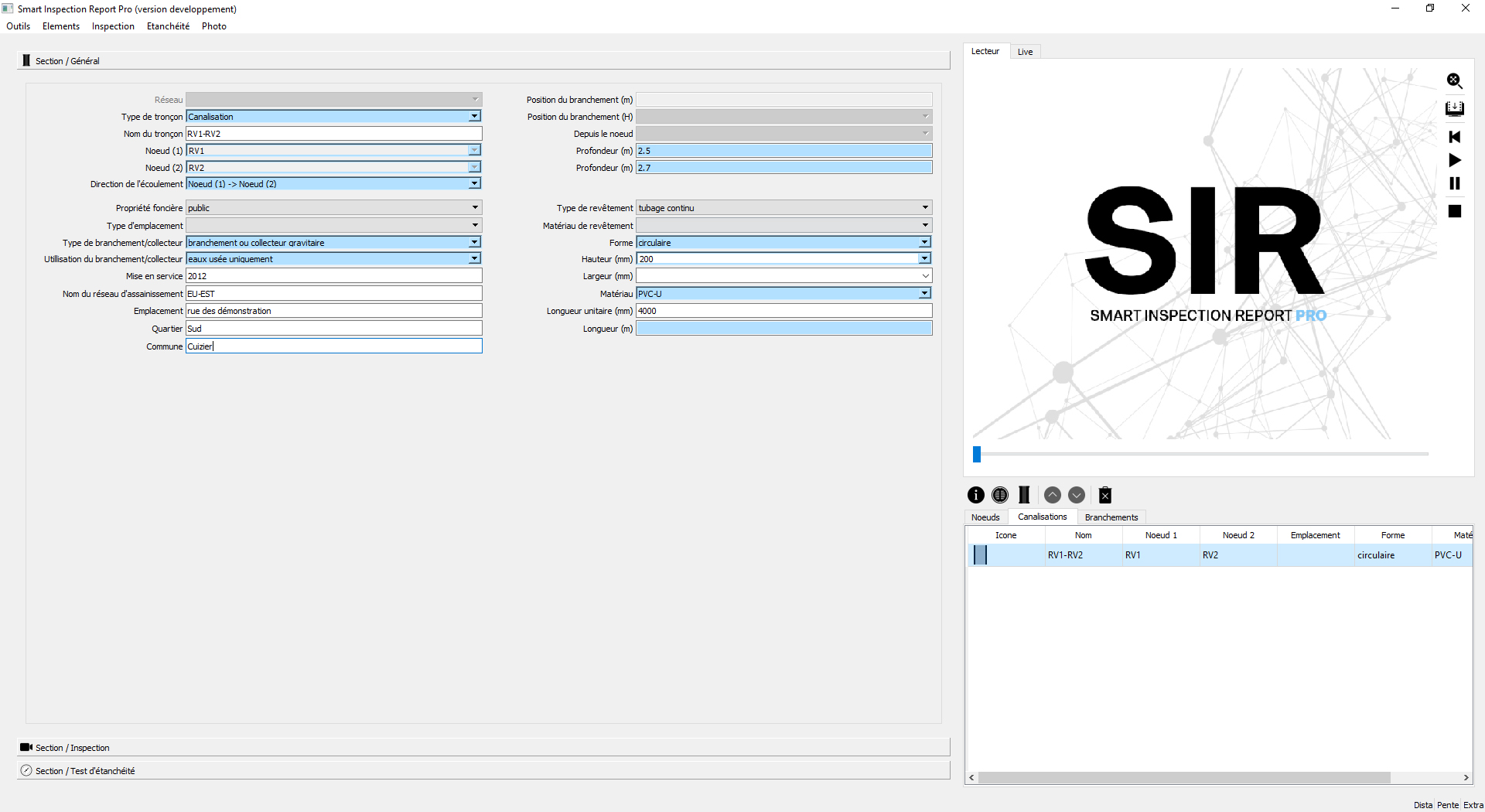Click the manhole node icon
The image size is (1485, 812).
(x=1000, y=495)
